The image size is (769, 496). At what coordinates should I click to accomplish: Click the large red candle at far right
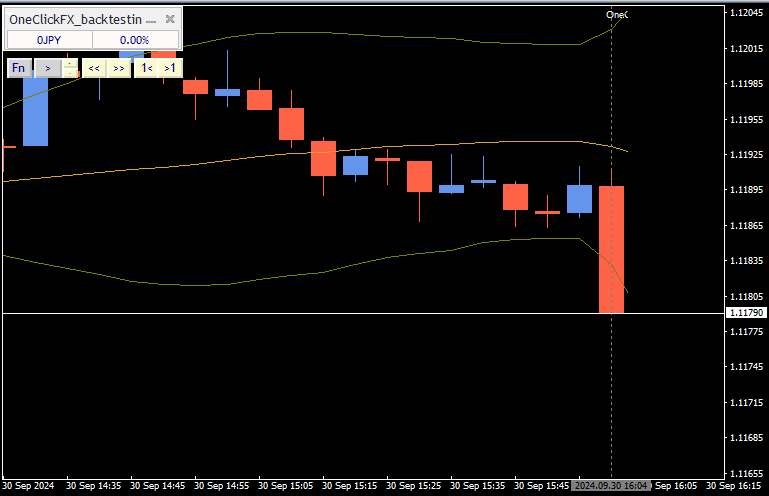tap(611, 250)
